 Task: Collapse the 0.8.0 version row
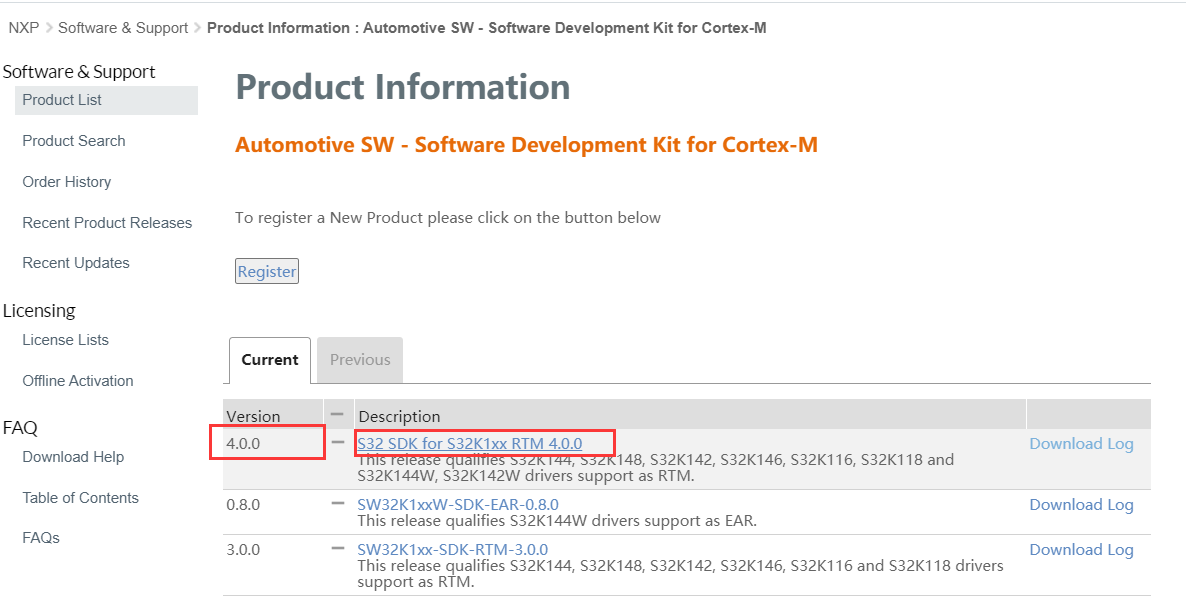(x=338, y=504)
